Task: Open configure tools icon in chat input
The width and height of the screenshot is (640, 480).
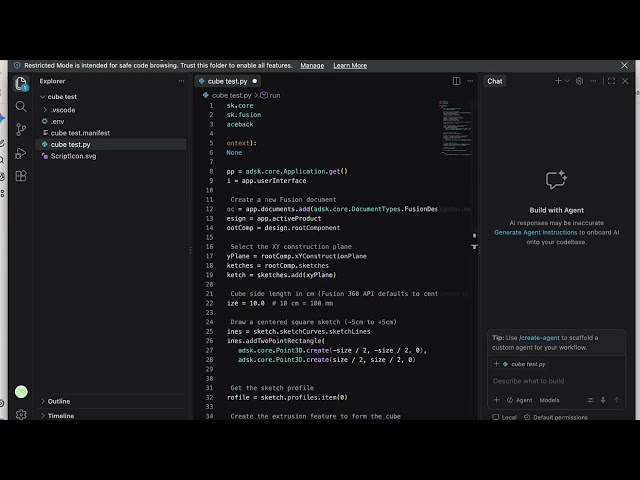Action: pos(590,400)
